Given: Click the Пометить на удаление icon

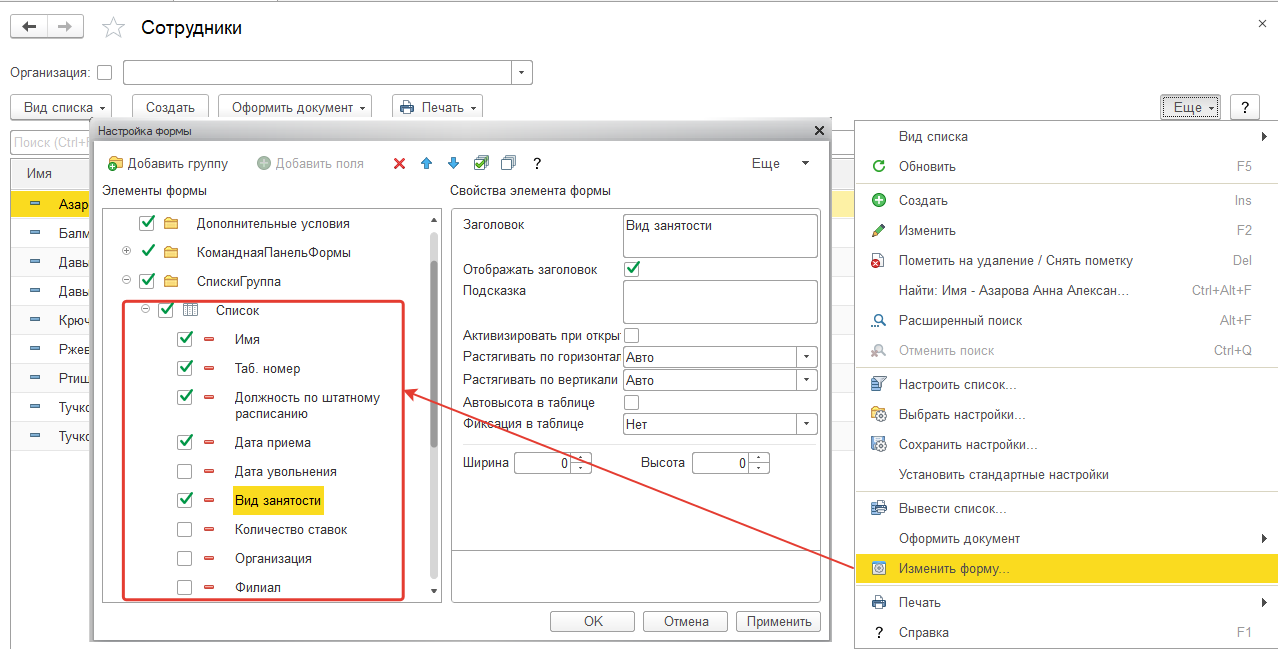Looking at the screenshot, I should (x=879, y=260).
